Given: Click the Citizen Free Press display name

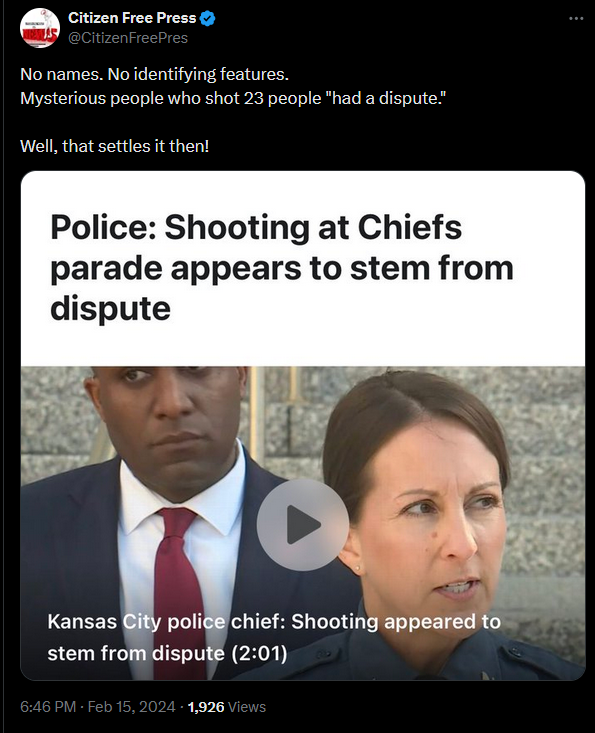Looking at the screenshot, I should (132, 18).
